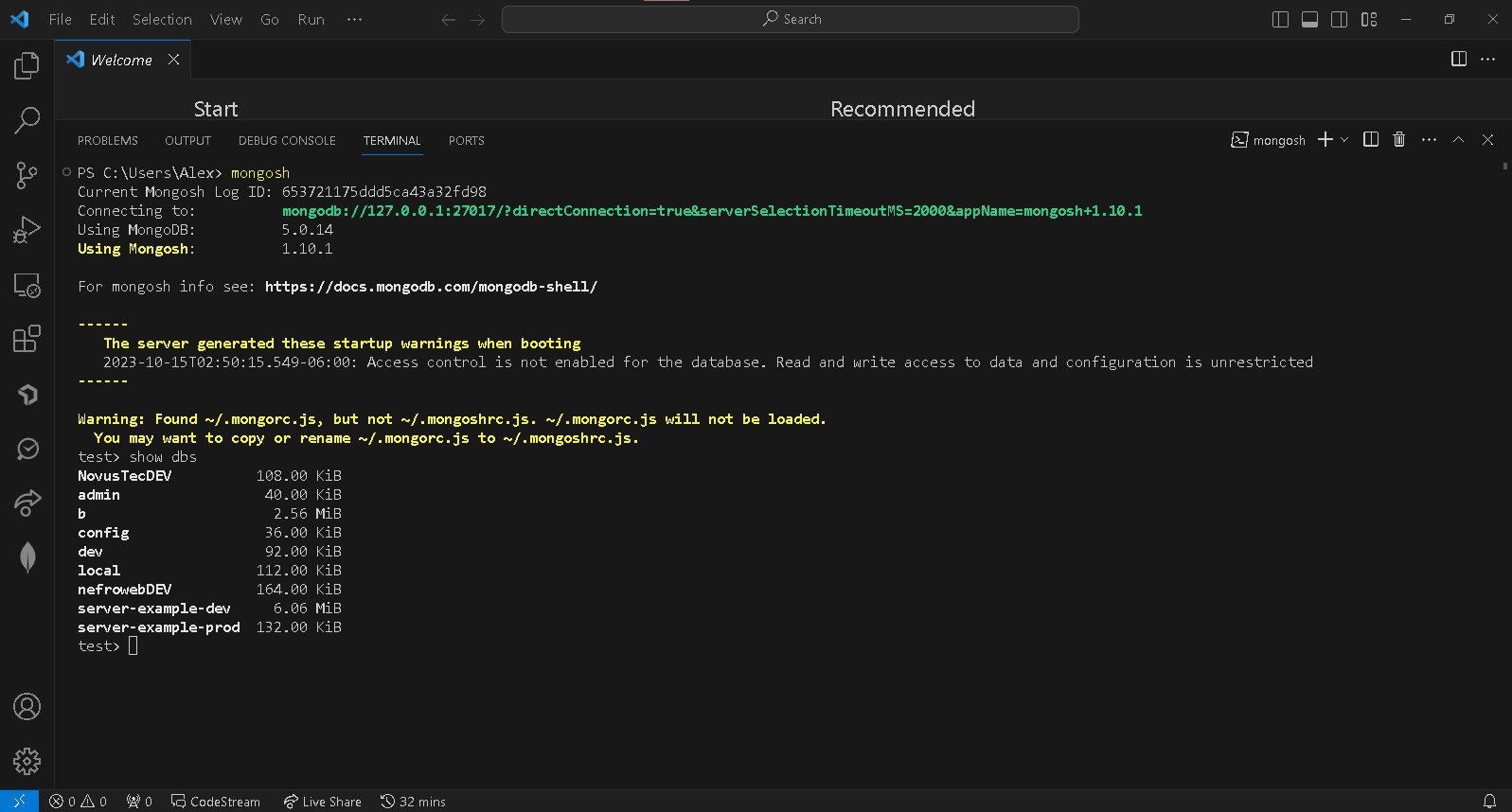Open the mongodb-shell docs link in terminal
The width and height of the screenshot is (1512, 812).
[431, 287]
